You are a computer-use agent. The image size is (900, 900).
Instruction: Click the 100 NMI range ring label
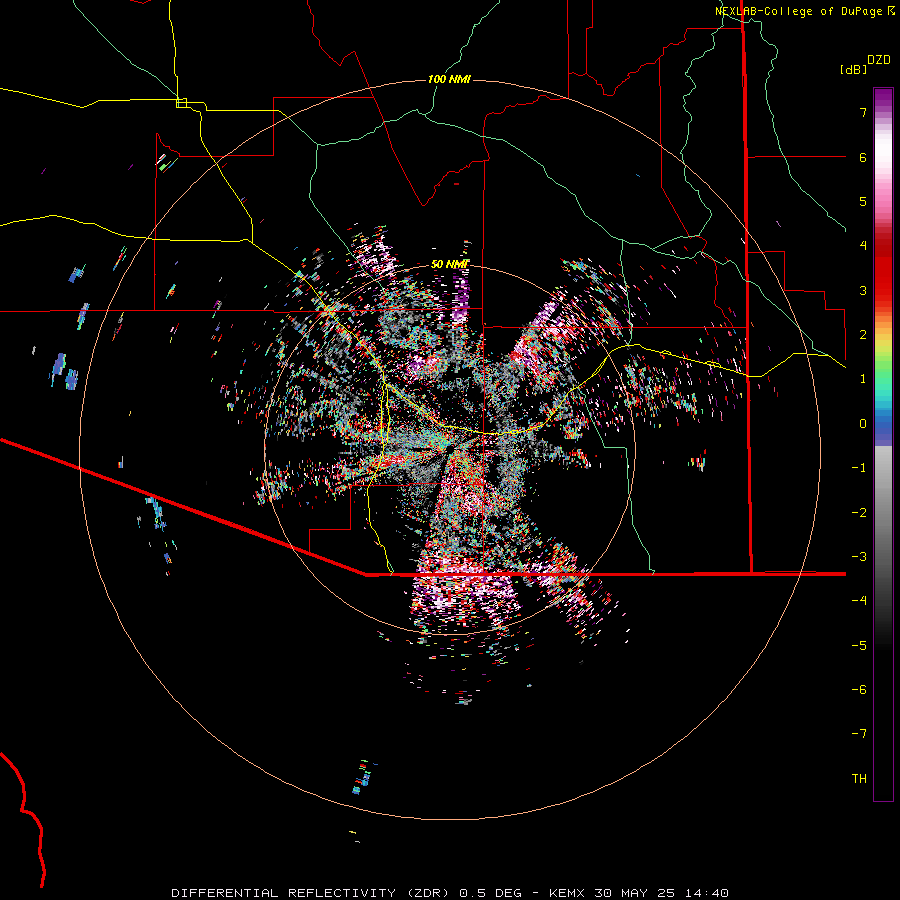449,79
